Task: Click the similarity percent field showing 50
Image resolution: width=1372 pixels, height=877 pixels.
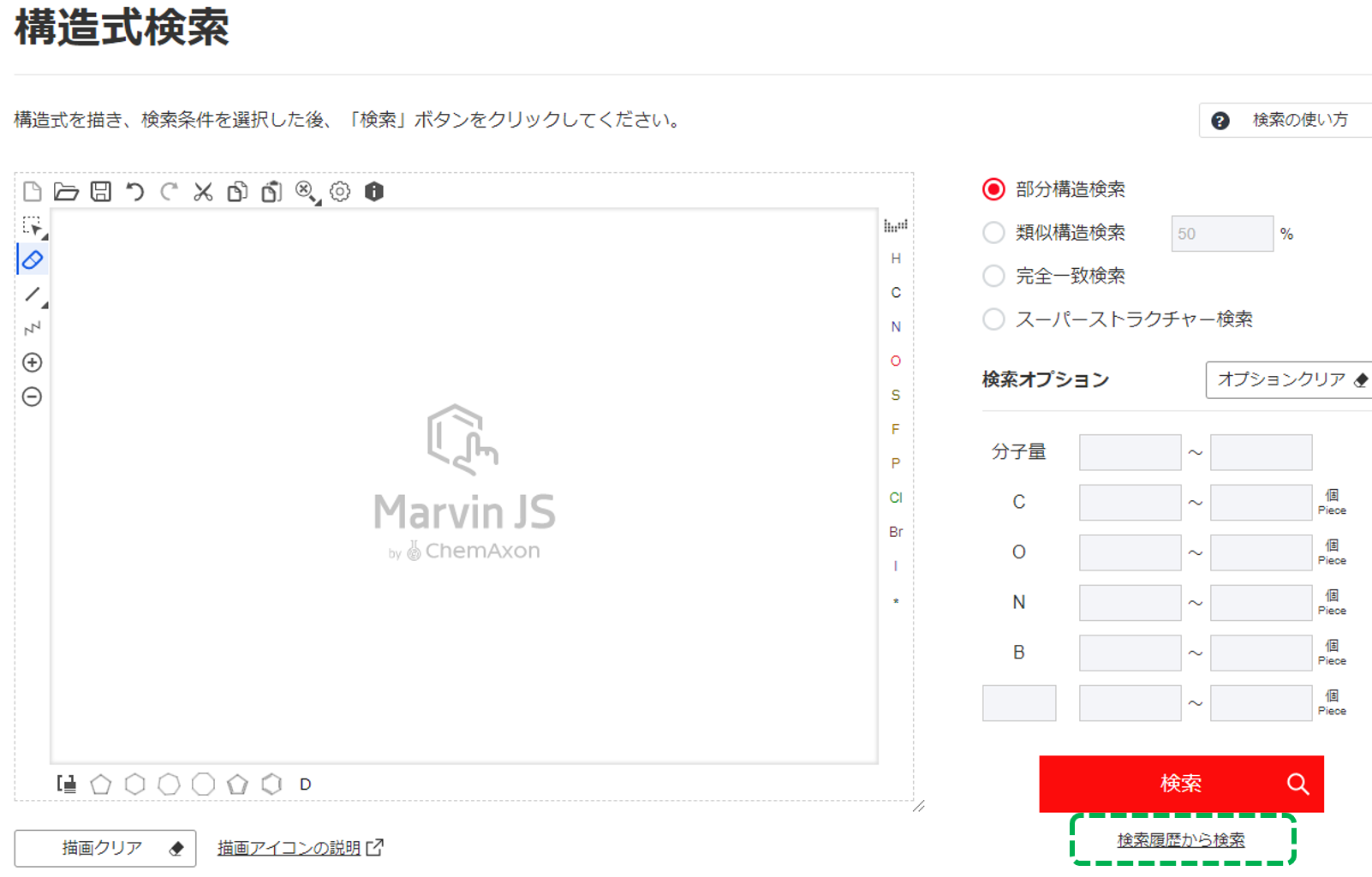Action: (1222, 234)
